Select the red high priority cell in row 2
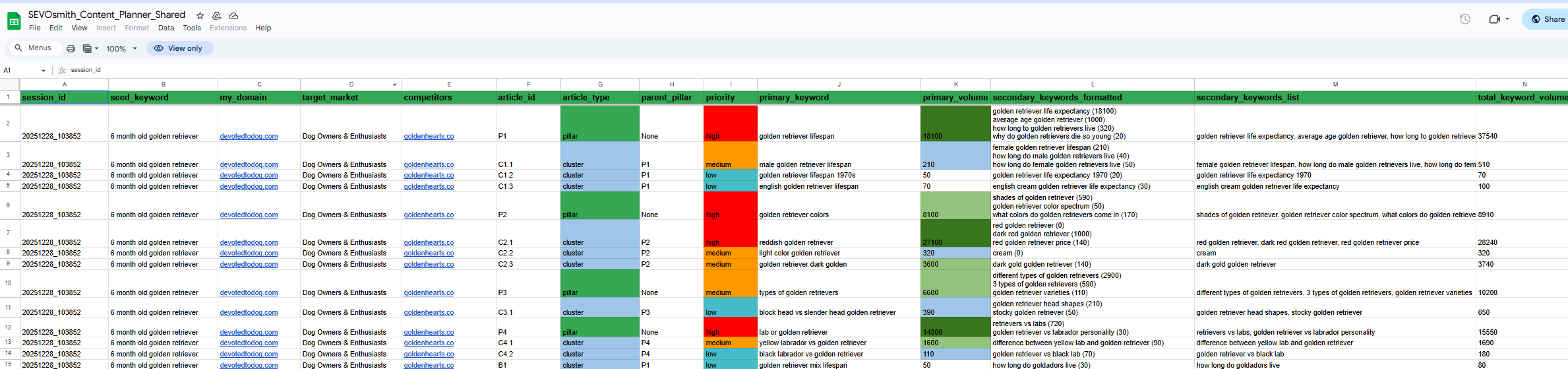Image resolution: width=1568 pixels, height=369 pixels. pyautogui.click(x=730, y=123)
